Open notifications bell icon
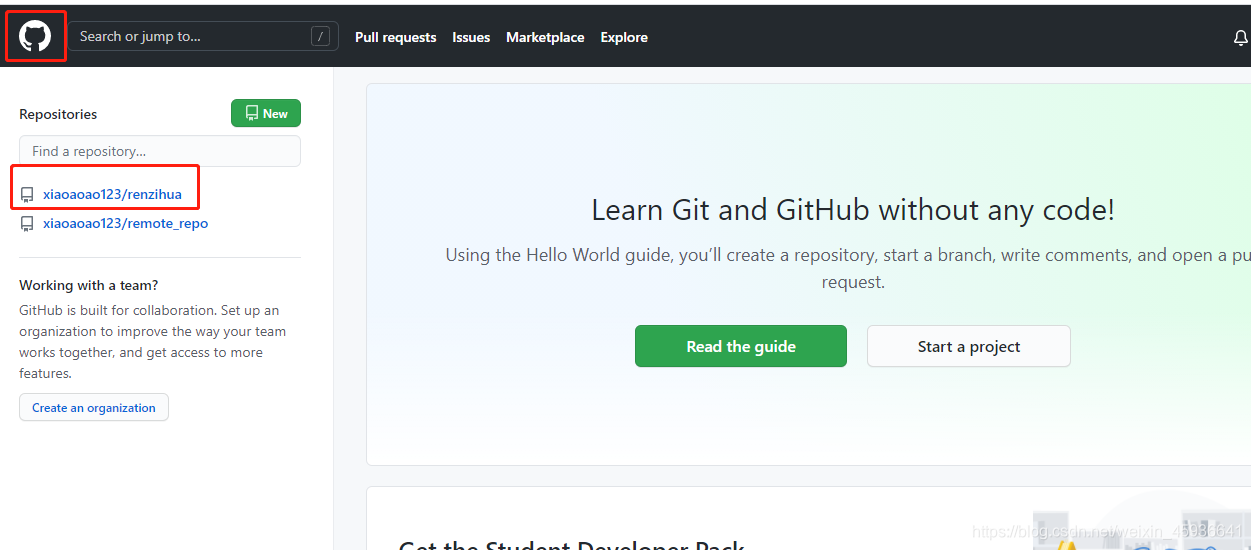Viewport: 1251px width, 550px height. (1241, 37)
